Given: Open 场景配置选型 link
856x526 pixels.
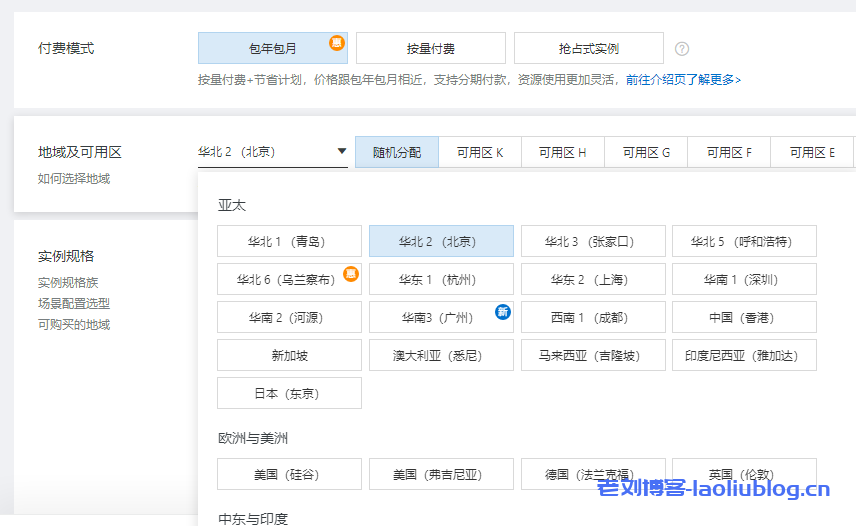Looking at the screenshot, I should click(74, 304).
